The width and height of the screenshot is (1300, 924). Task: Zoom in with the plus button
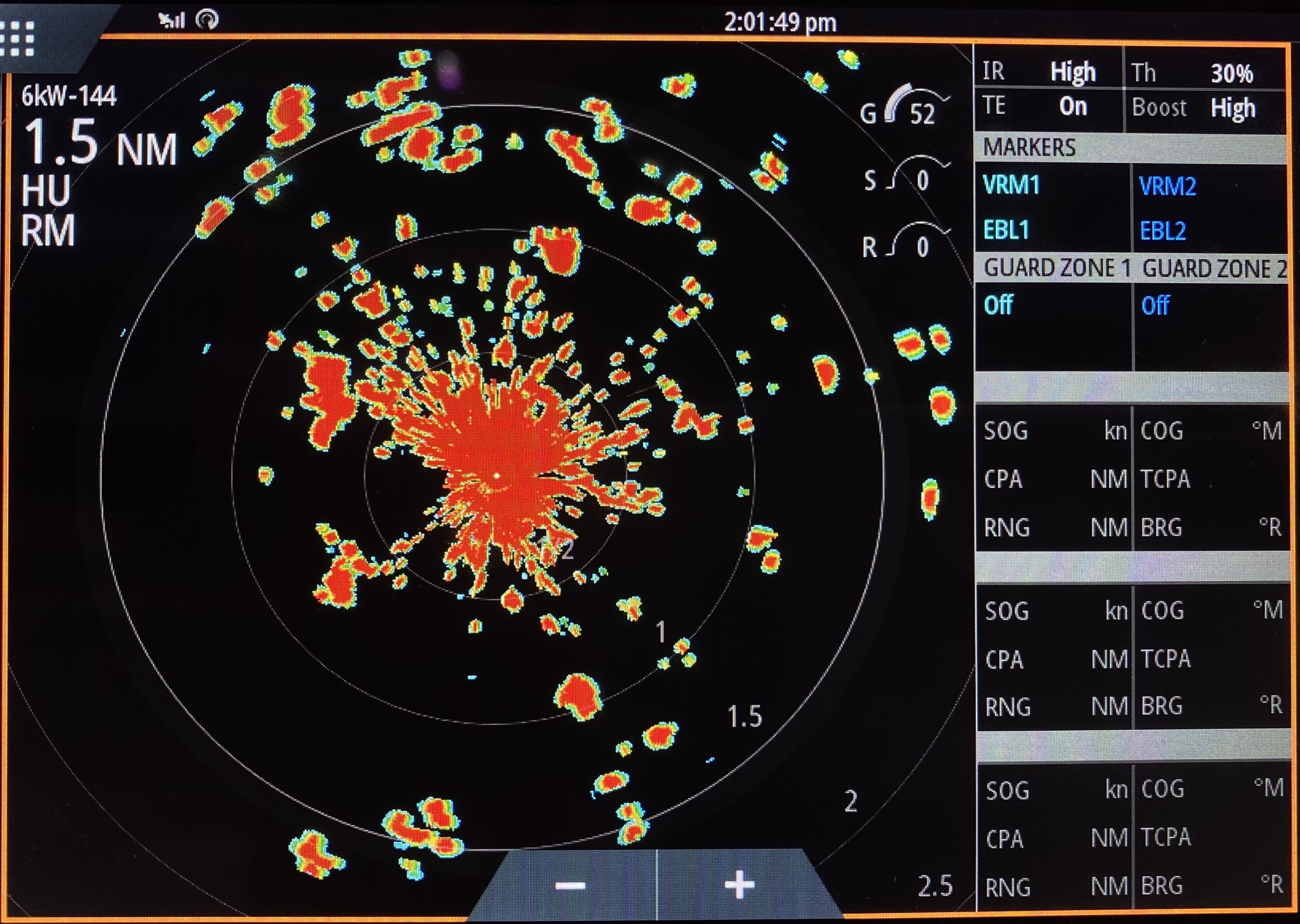tap(739, 885)
